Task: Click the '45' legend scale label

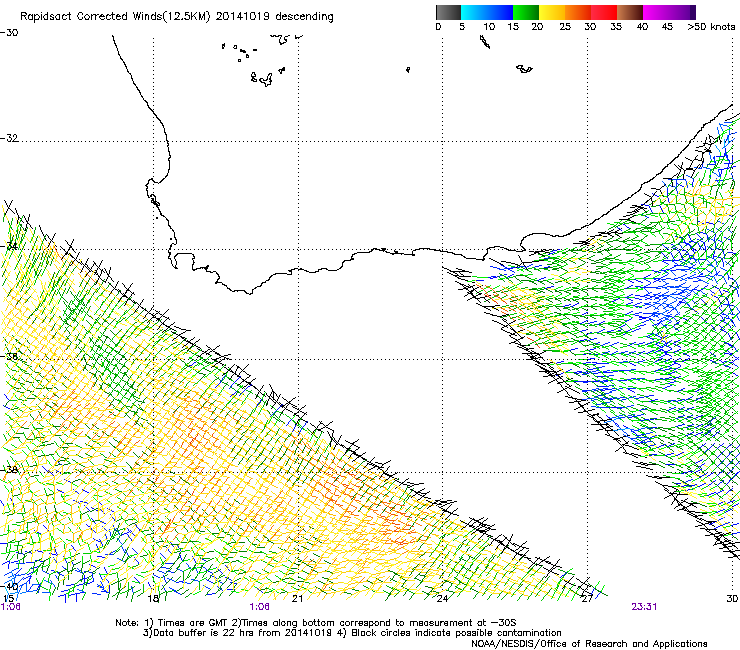Action: (667, 27)
